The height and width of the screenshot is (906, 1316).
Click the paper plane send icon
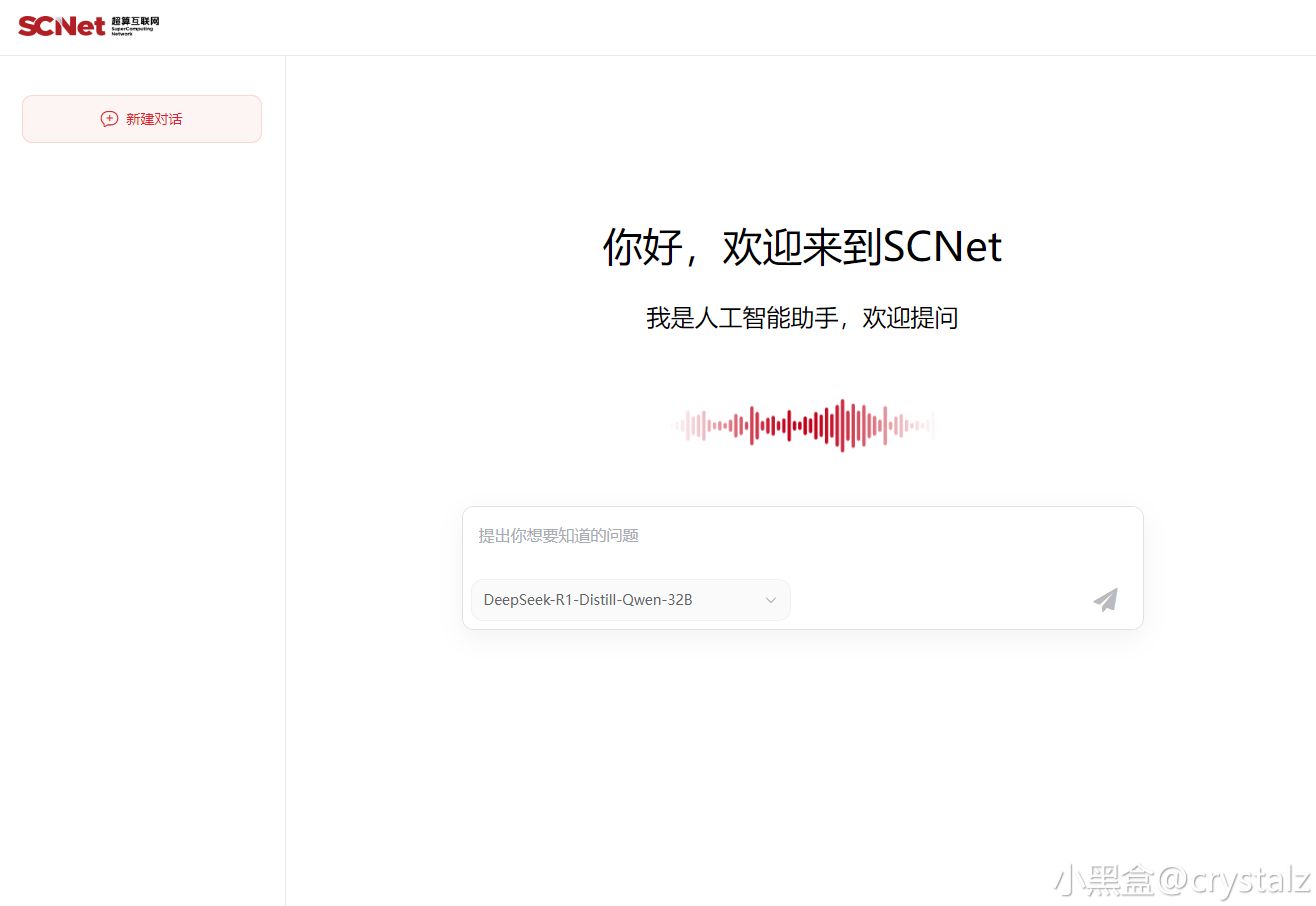click(x=1105, y=600)
